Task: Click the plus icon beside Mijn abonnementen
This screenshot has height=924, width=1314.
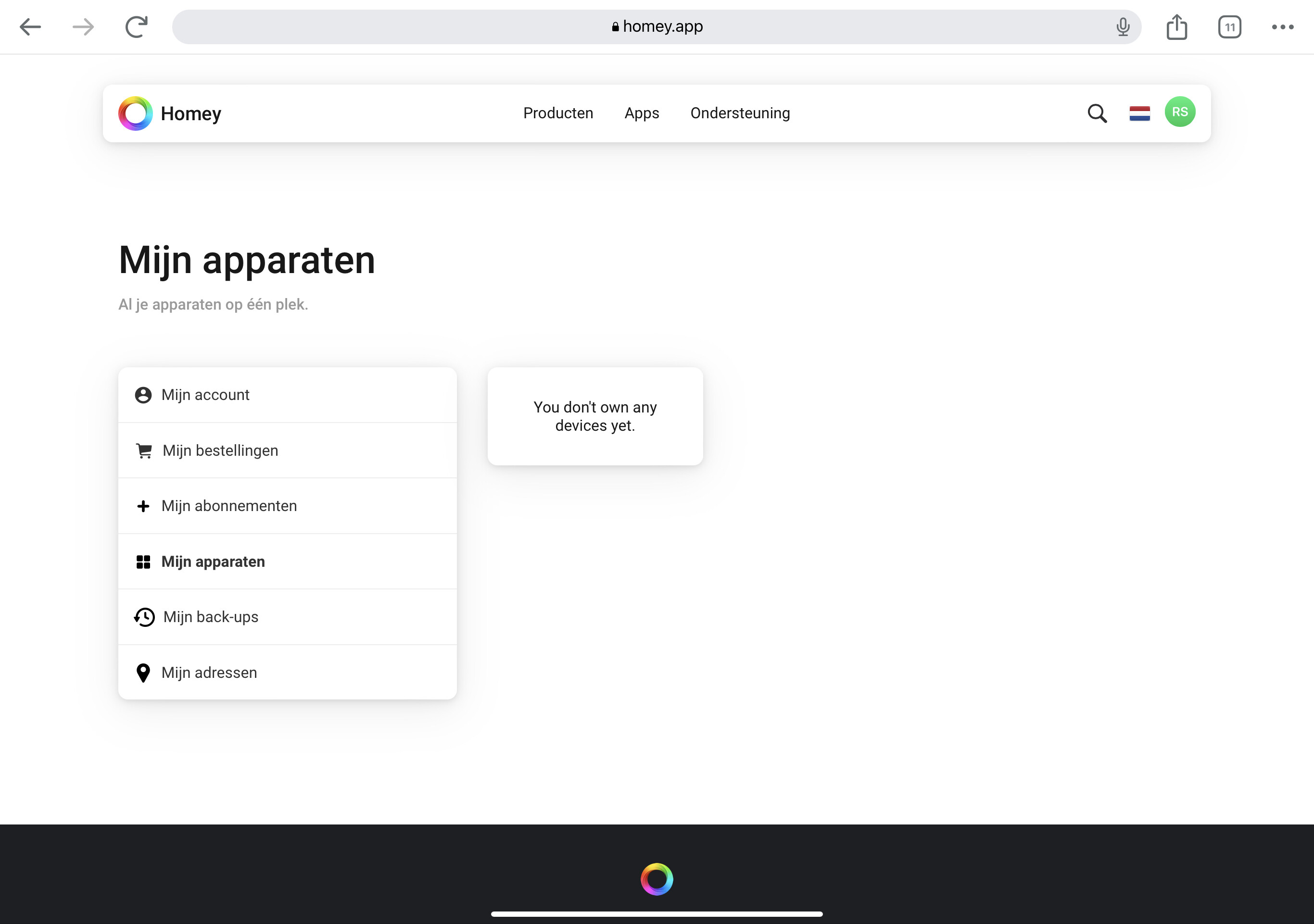Action: [143, 506]
